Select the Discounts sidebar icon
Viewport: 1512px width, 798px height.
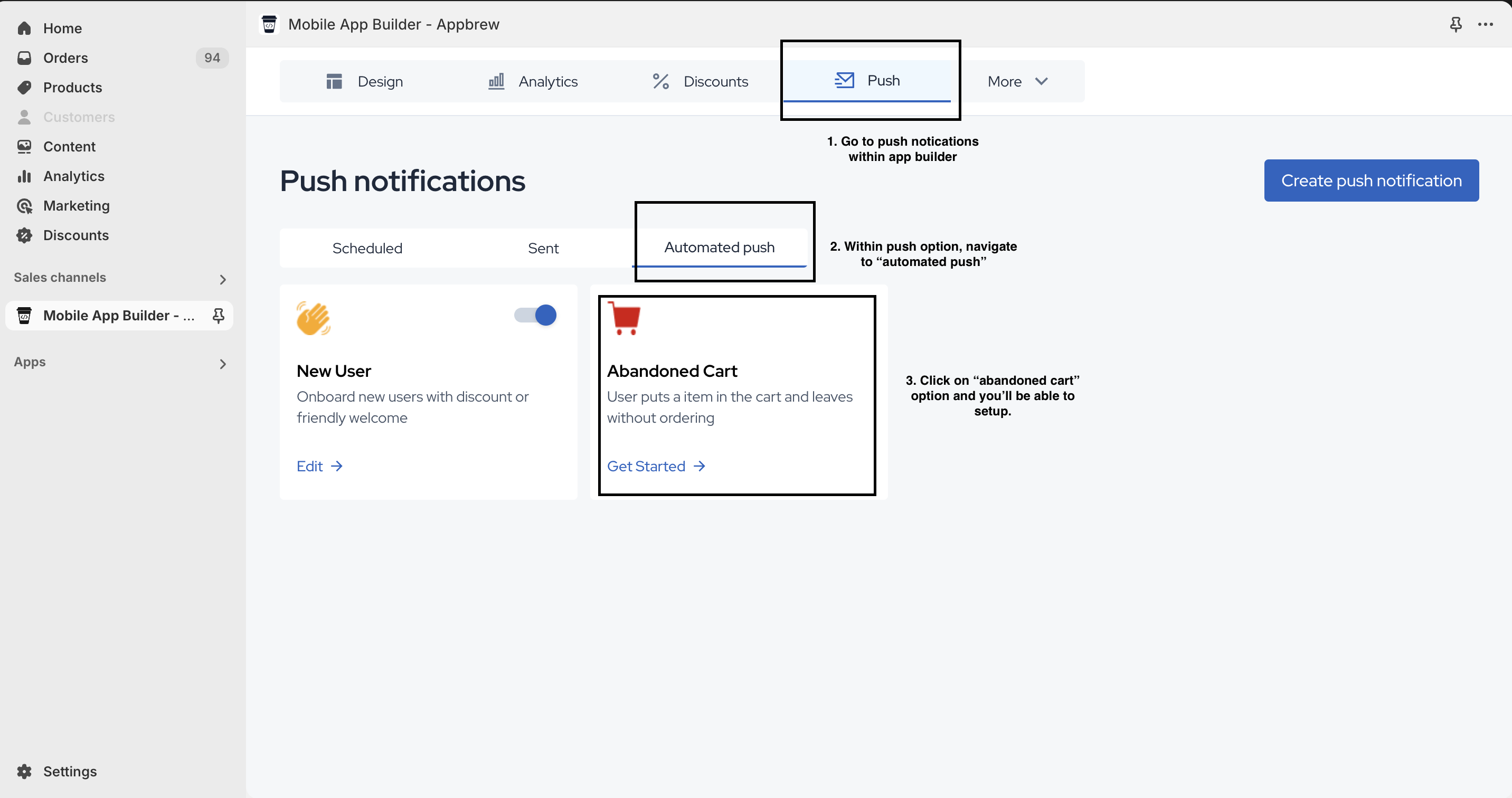(25, 235)
